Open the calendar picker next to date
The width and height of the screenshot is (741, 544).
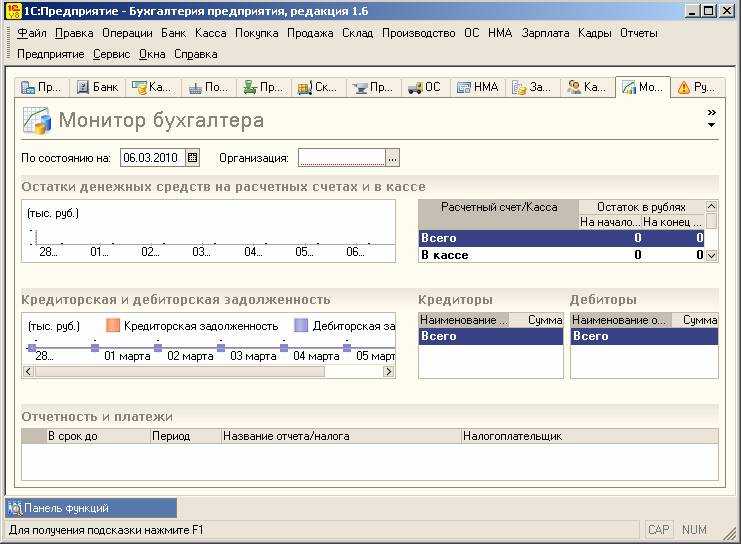[x=192, y=158]
